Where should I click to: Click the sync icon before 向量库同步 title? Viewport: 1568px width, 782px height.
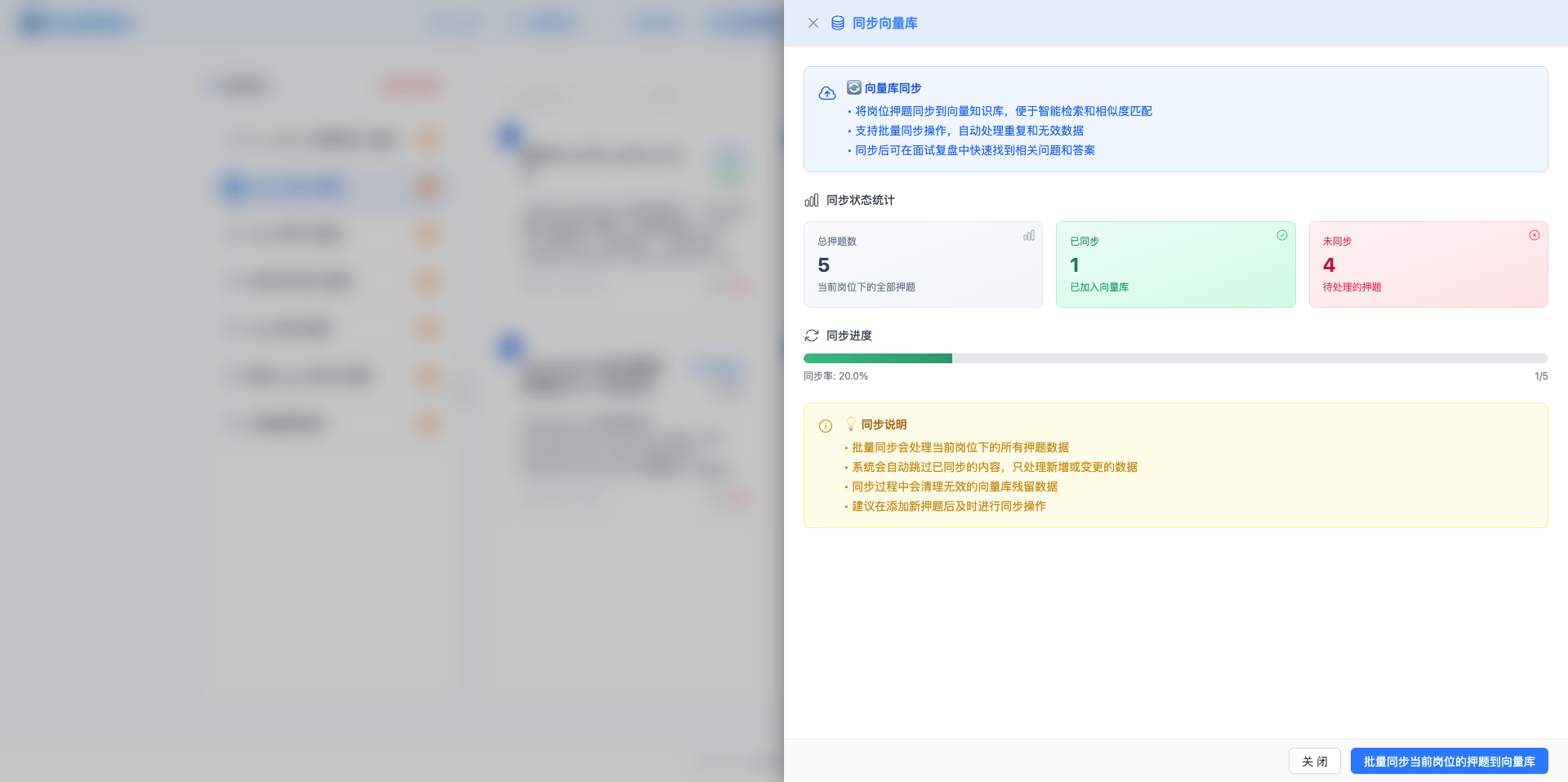tap(853, 87)
